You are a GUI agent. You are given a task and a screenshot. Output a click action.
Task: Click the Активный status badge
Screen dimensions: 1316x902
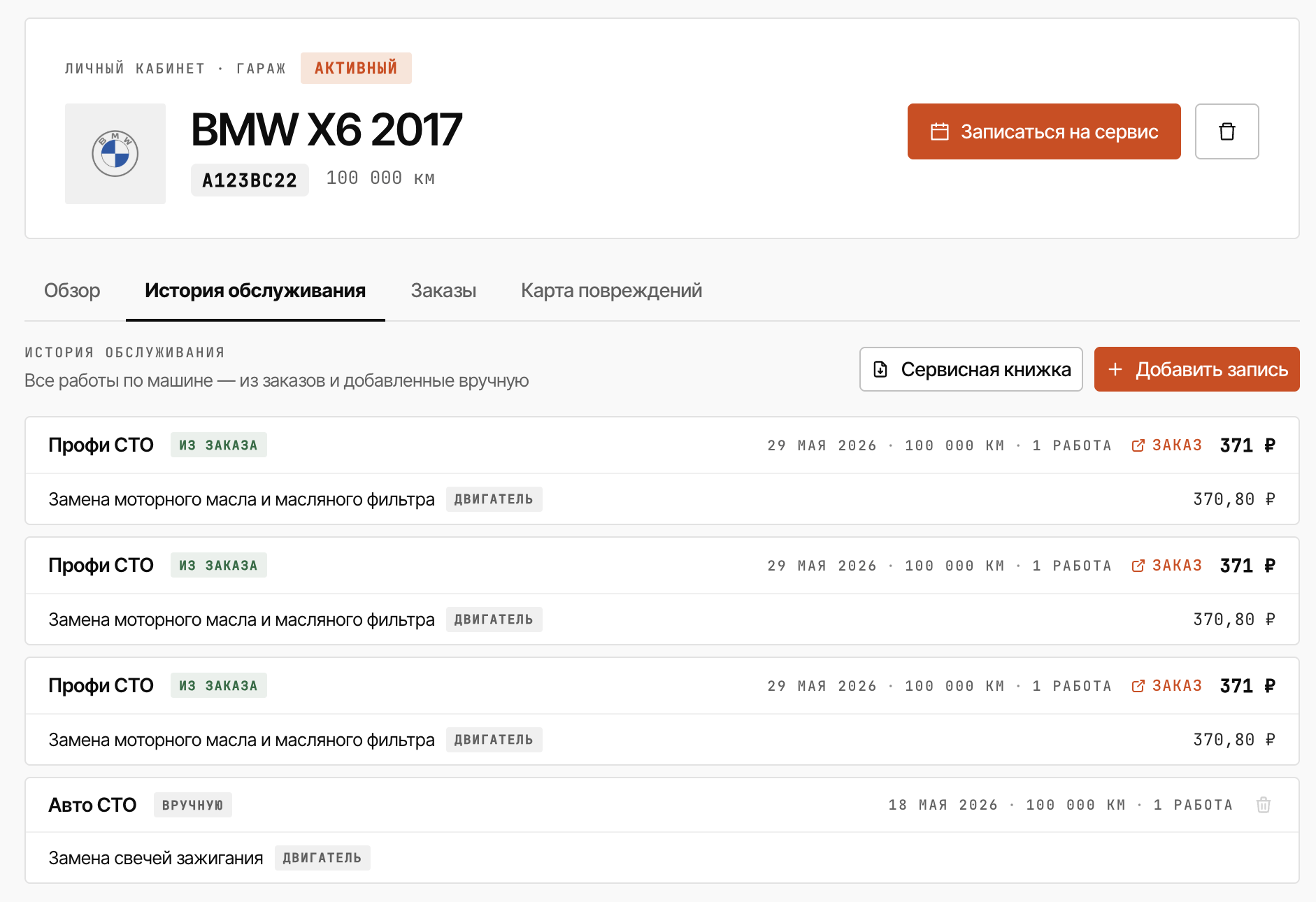click(x=356, y=68)
